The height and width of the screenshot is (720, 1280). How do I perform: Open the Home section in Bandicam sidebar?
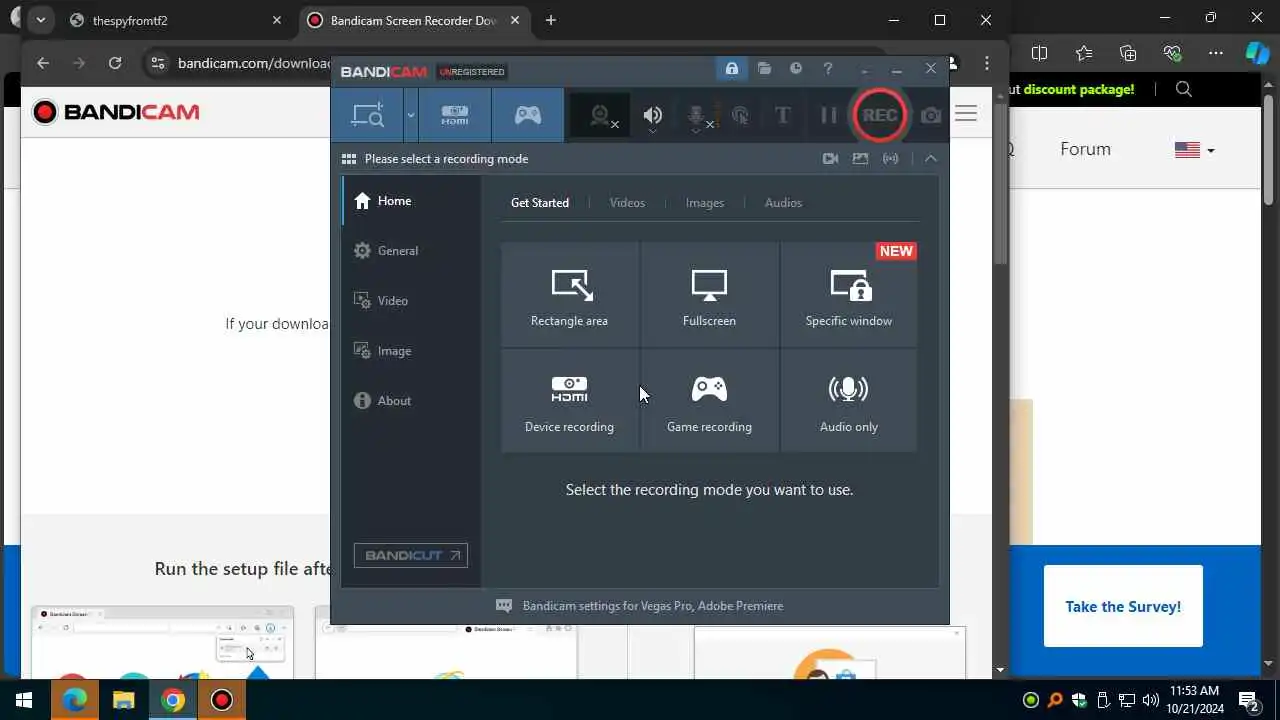click(x=412, y=201)
